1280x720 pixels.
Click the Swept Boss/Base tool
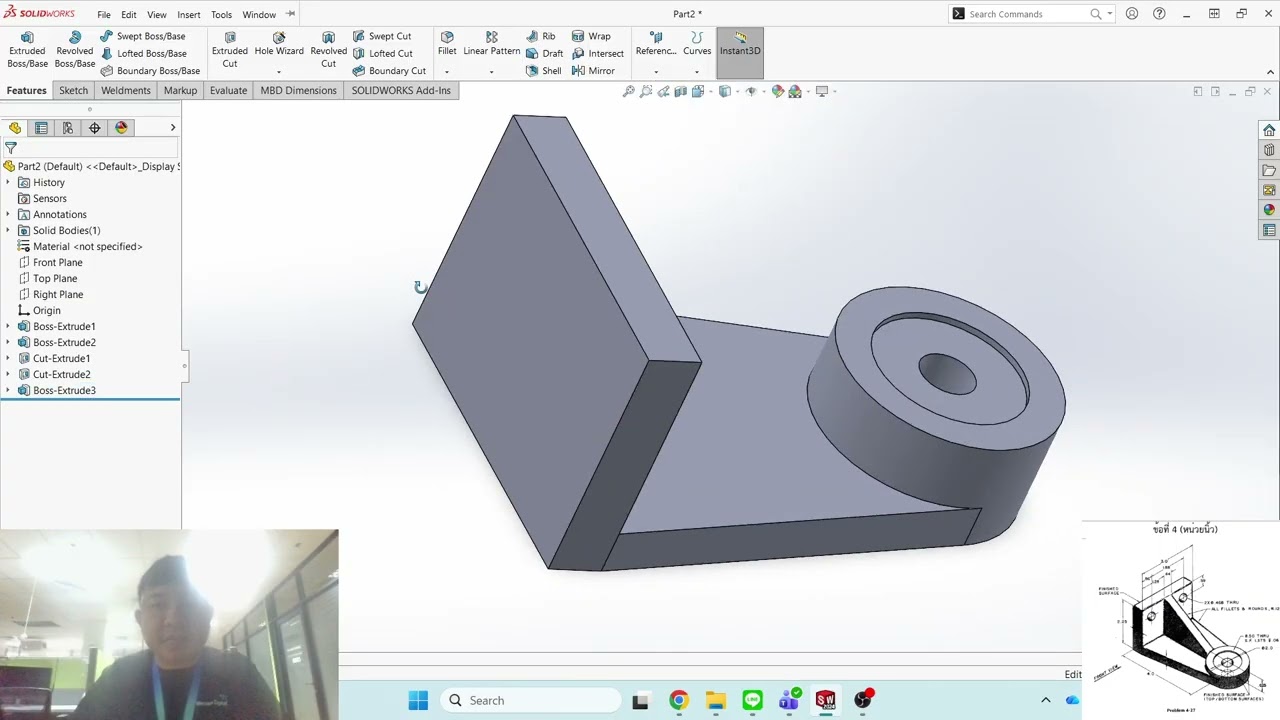pos(142,36)
